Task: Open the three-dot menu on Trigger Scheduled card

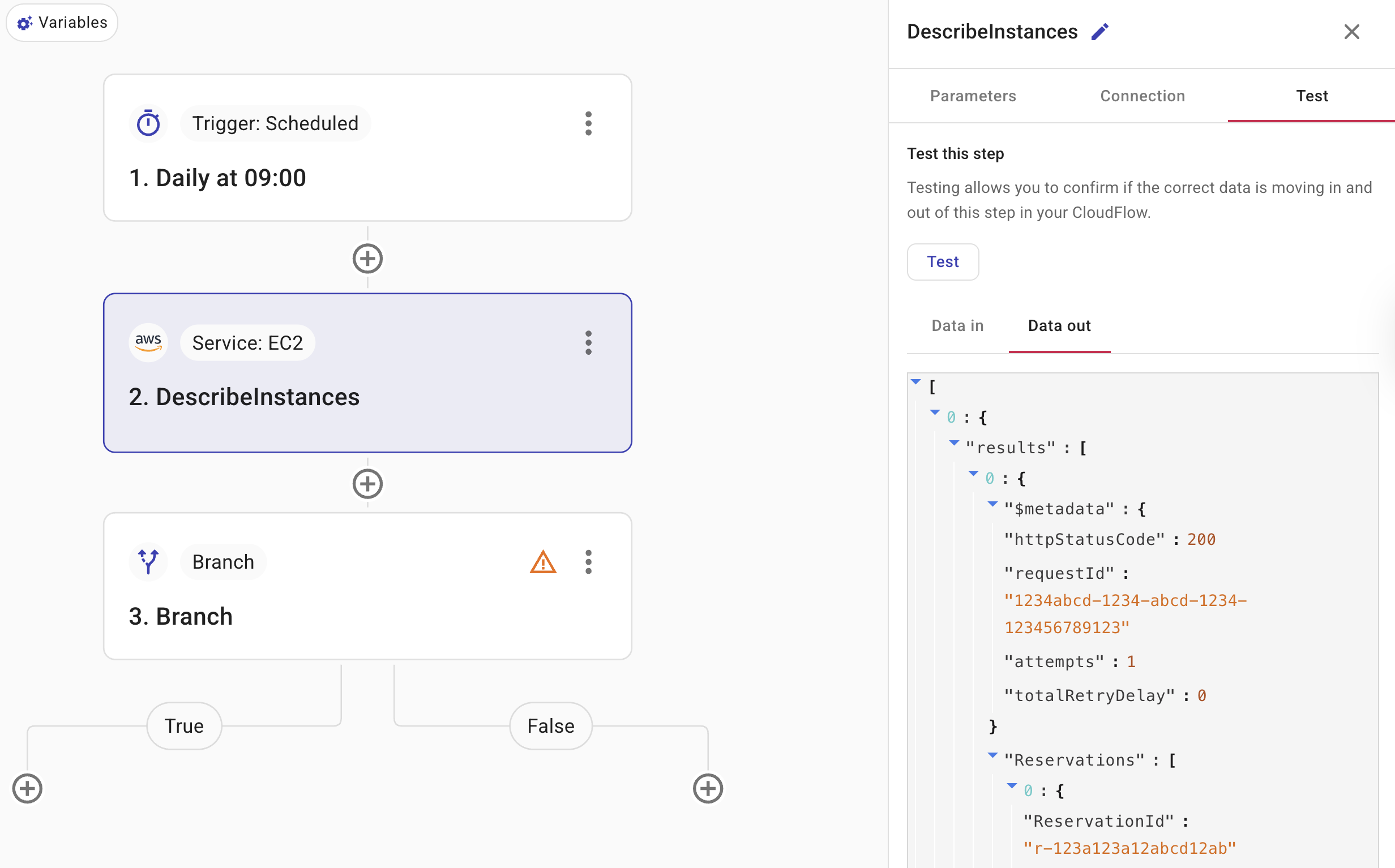Action: pos(588,123)
